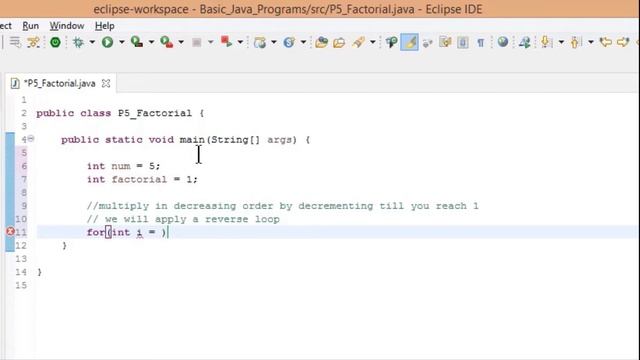Image resolution: width=640 pixels, height=360 pixels.
Task: Open the Run configurations dropdown arrow
Action: (x=122, y=42)
